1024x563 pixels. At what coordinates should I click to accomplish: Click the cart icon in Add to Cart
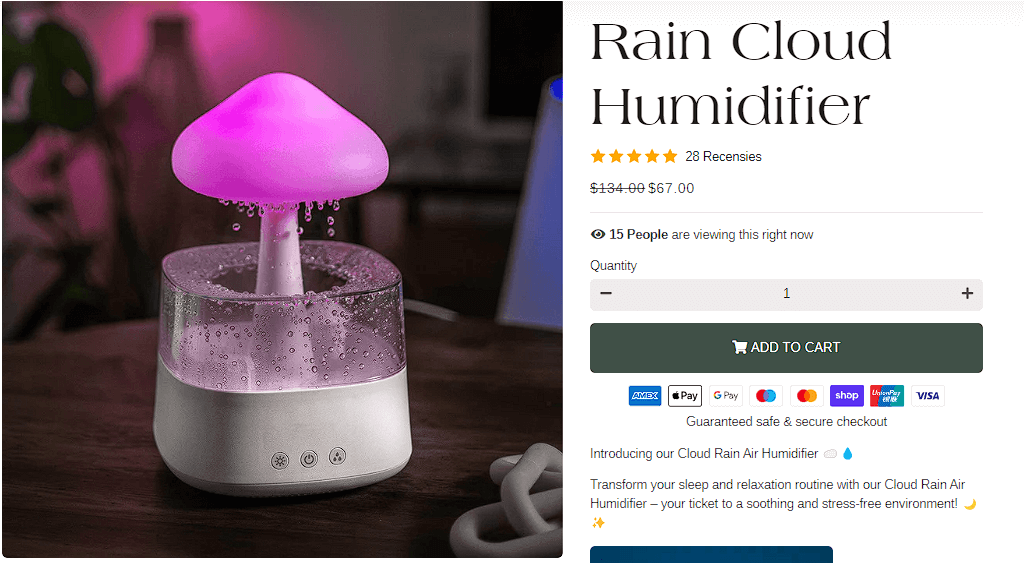(739, 347)
